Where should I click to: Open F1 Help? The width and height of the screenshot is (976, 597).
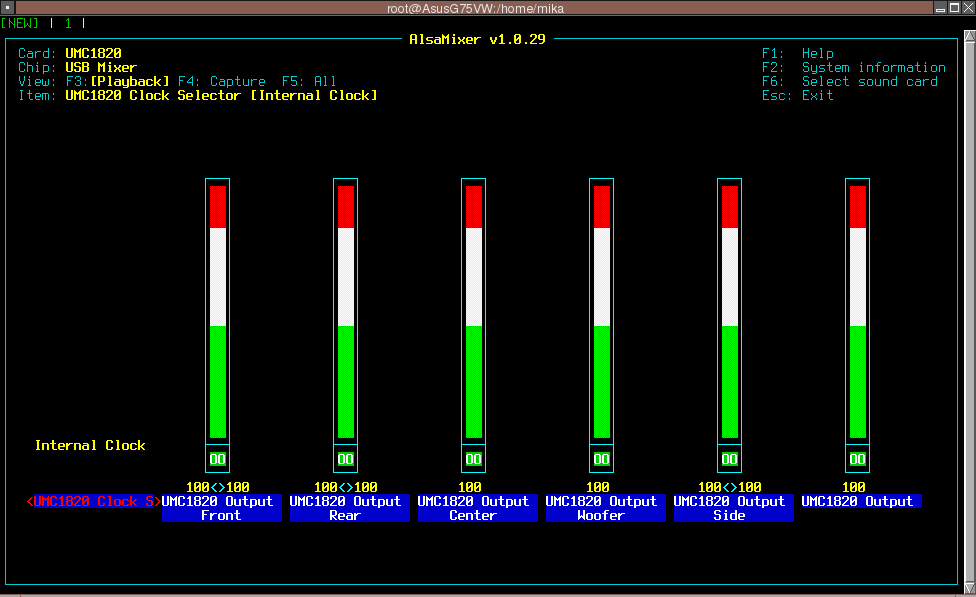798,54
